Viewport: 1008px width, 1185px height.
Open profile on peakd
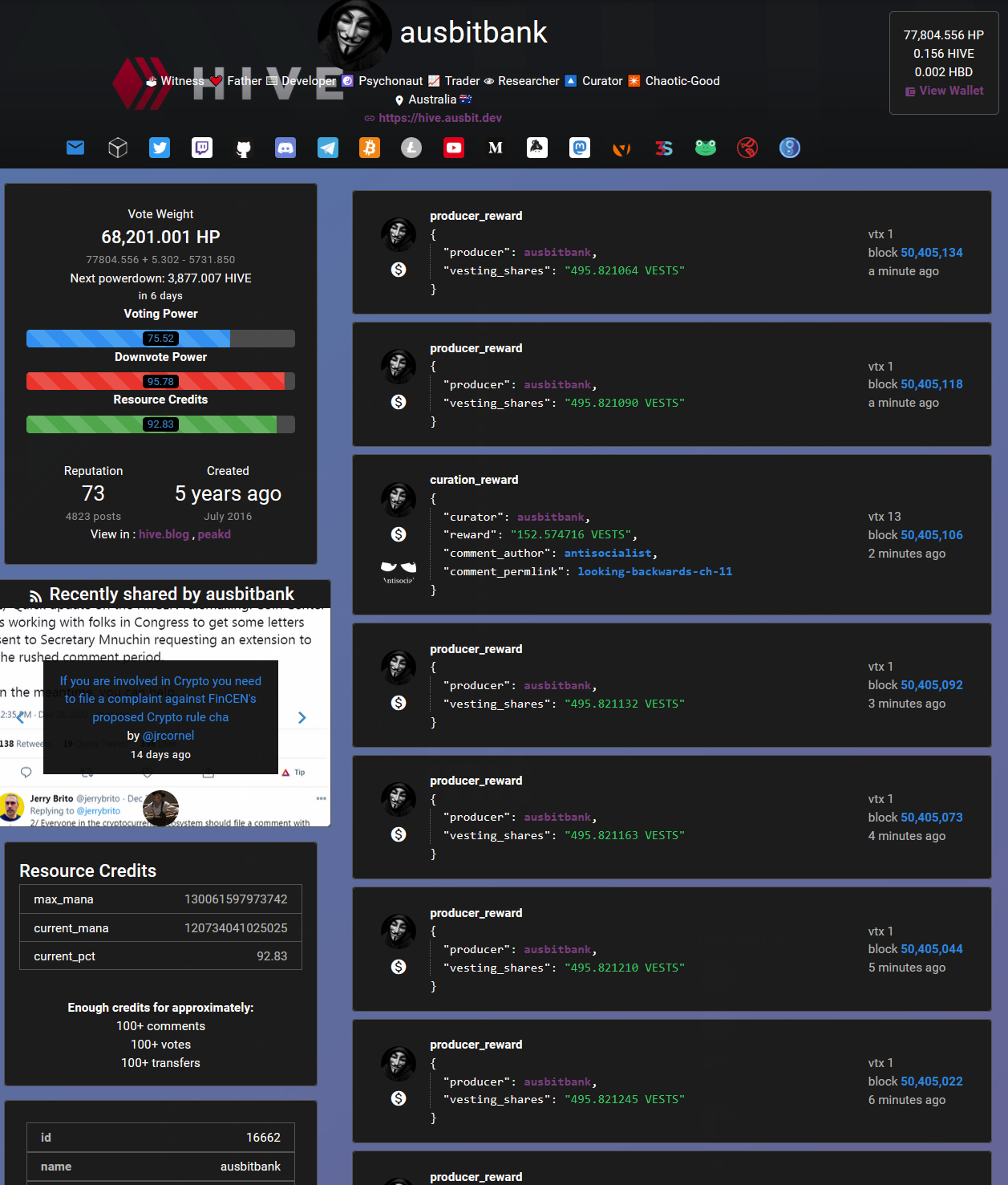pyautogui.click(x=214, y=534)
